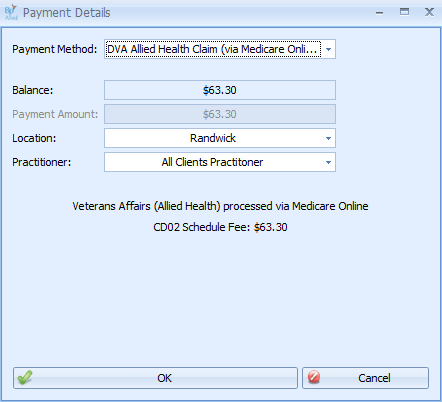Click the red cancel icon
Viewport: 442px width, 402px height.
pos(314,377)
